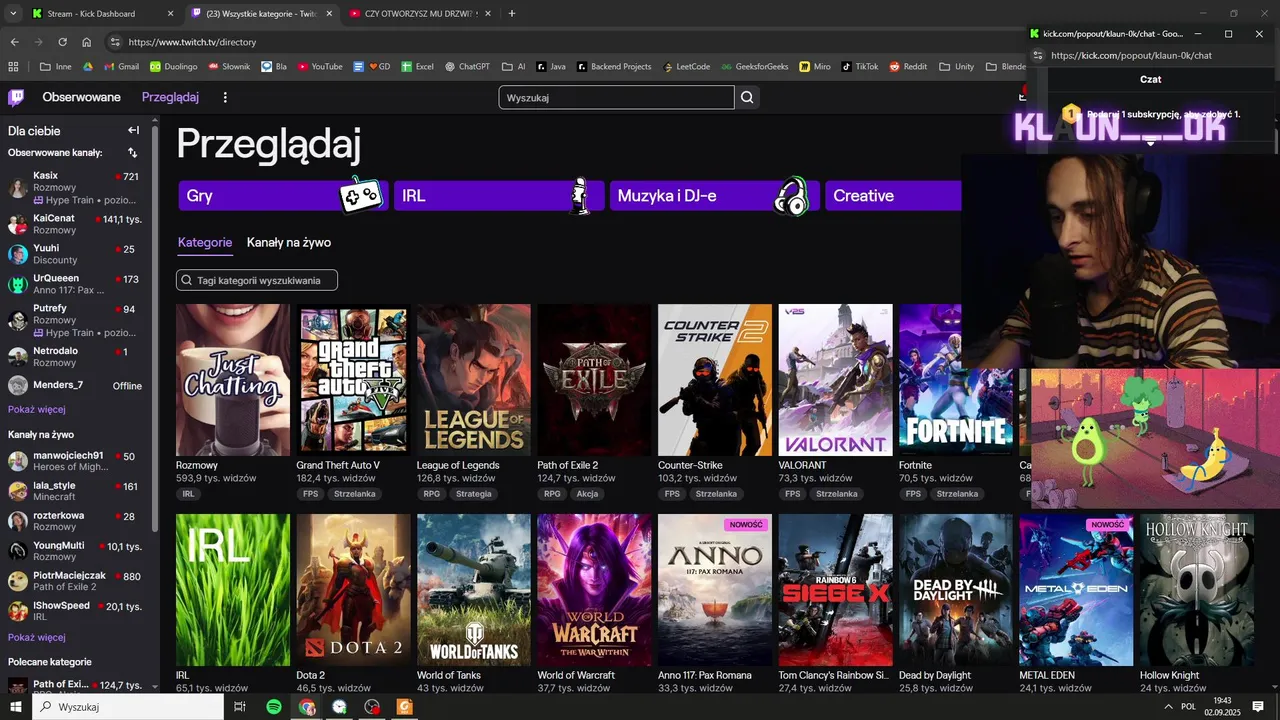Open the three-dot more menu in Twitch header
Viewport: 1280px width, 720px height.
pos(225,97)
